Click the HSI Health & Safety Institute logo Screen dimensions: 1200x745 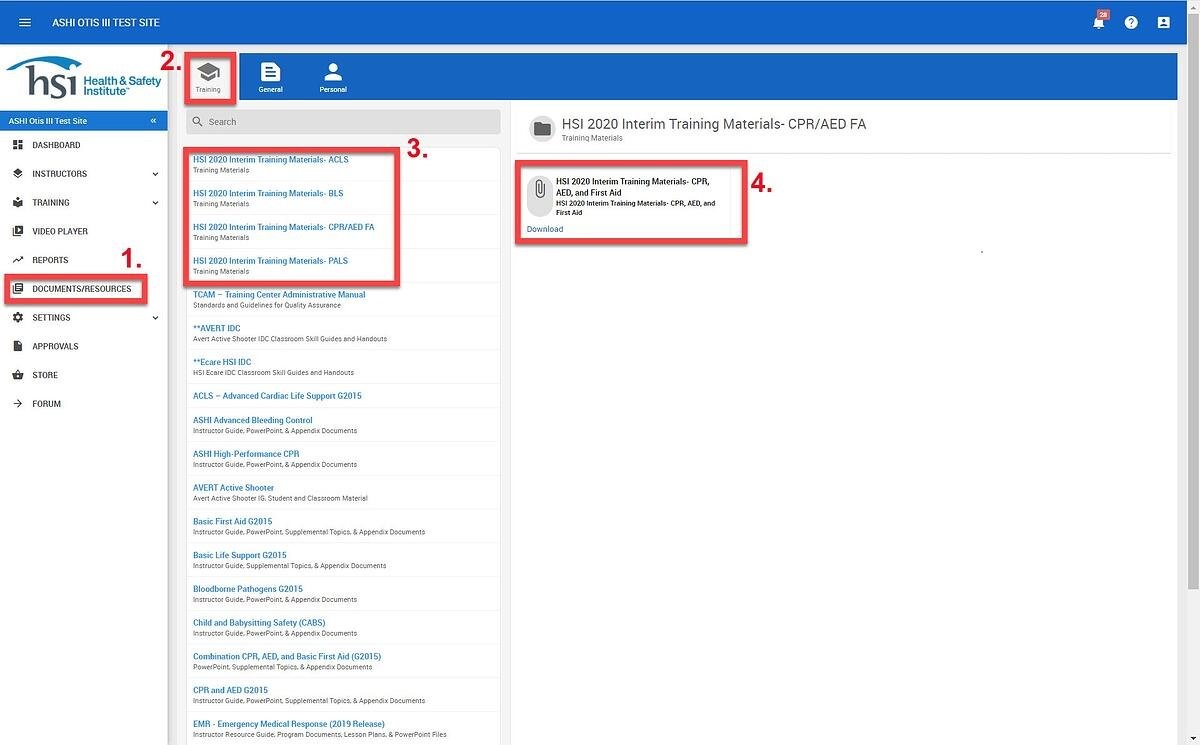coord(84,78)
